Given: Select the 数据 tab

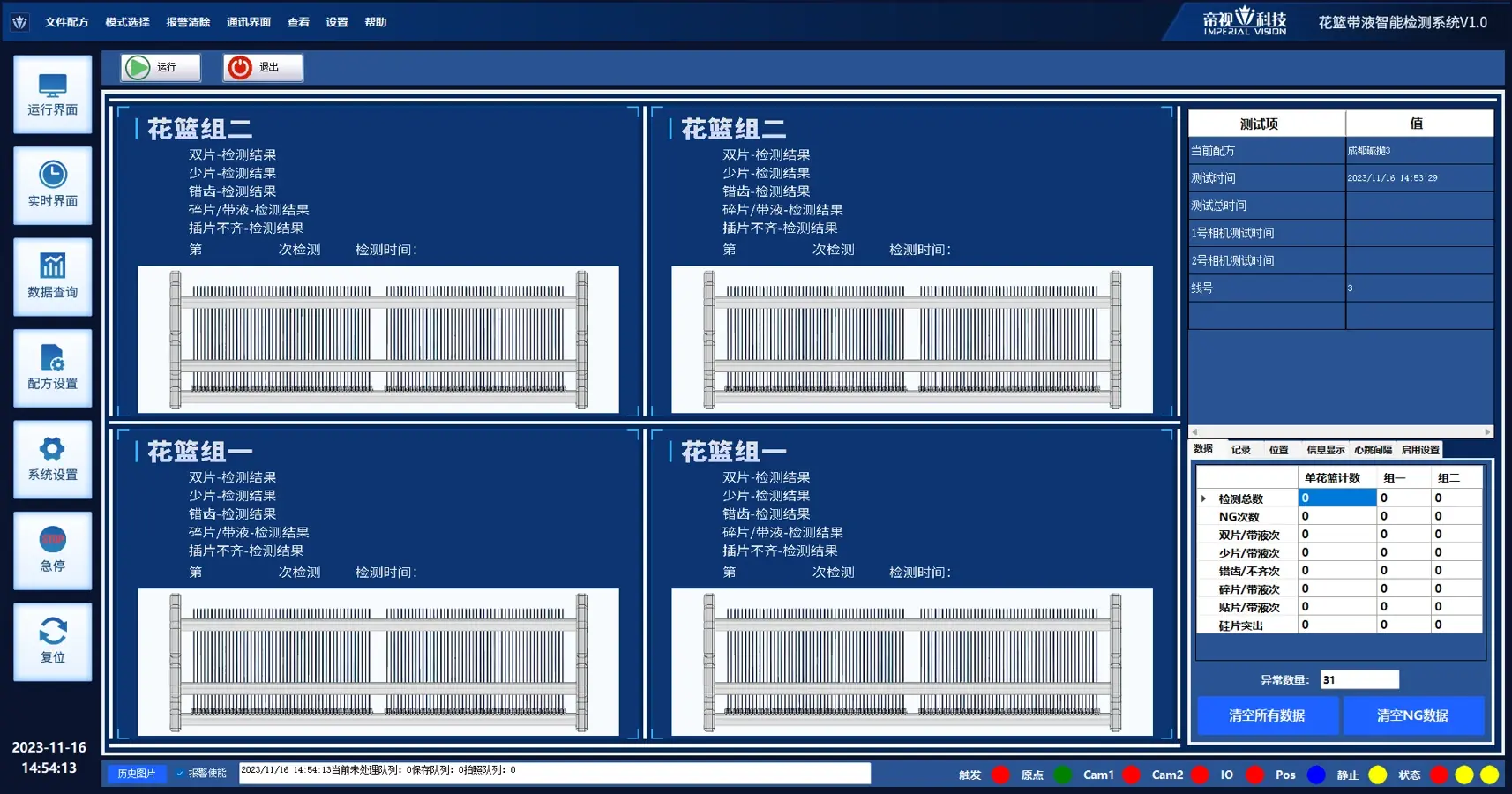Looking at the screenshot, I should [1203, 449].
